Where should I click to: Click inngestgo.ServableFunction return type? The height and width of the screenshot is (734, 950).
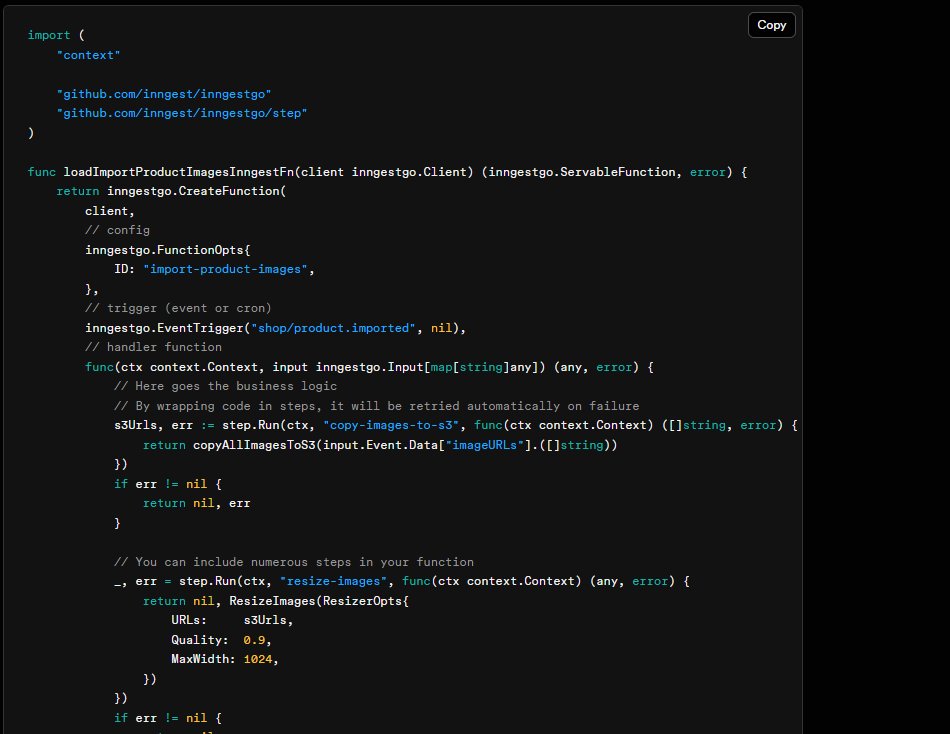point(582,172)
